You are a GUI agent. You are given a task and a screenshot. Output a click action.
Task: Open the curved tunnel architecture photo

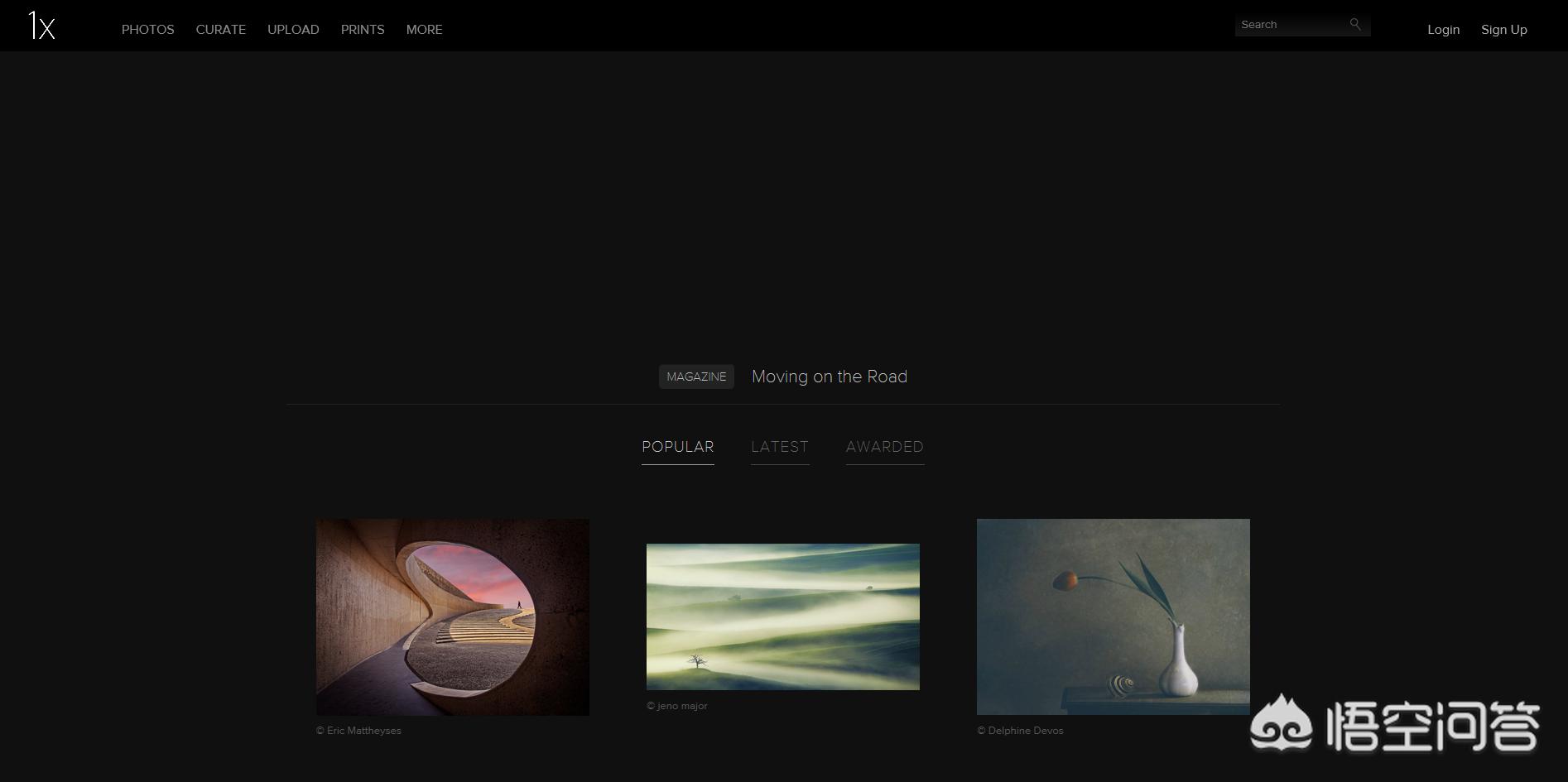(452, 616)
